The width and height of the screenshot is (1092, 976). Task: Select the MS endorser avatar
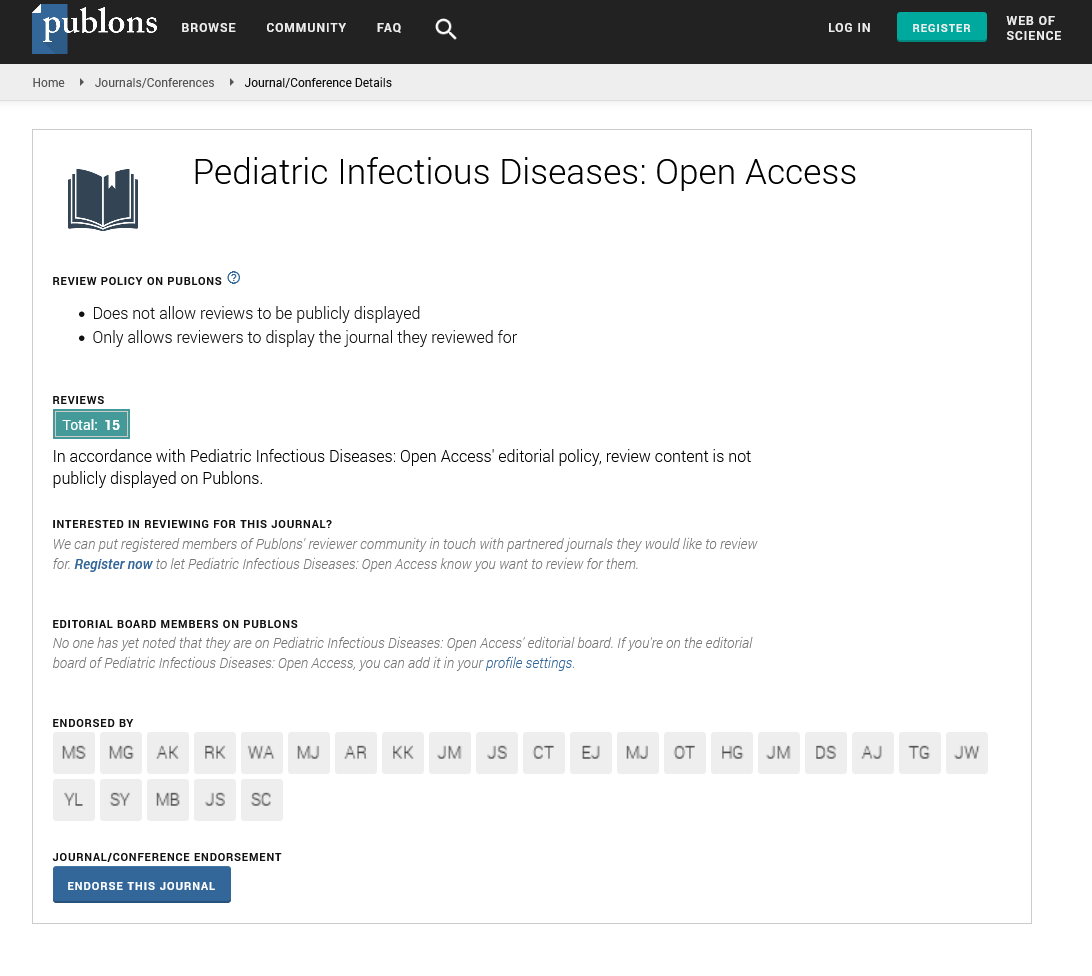click(74, 753)
